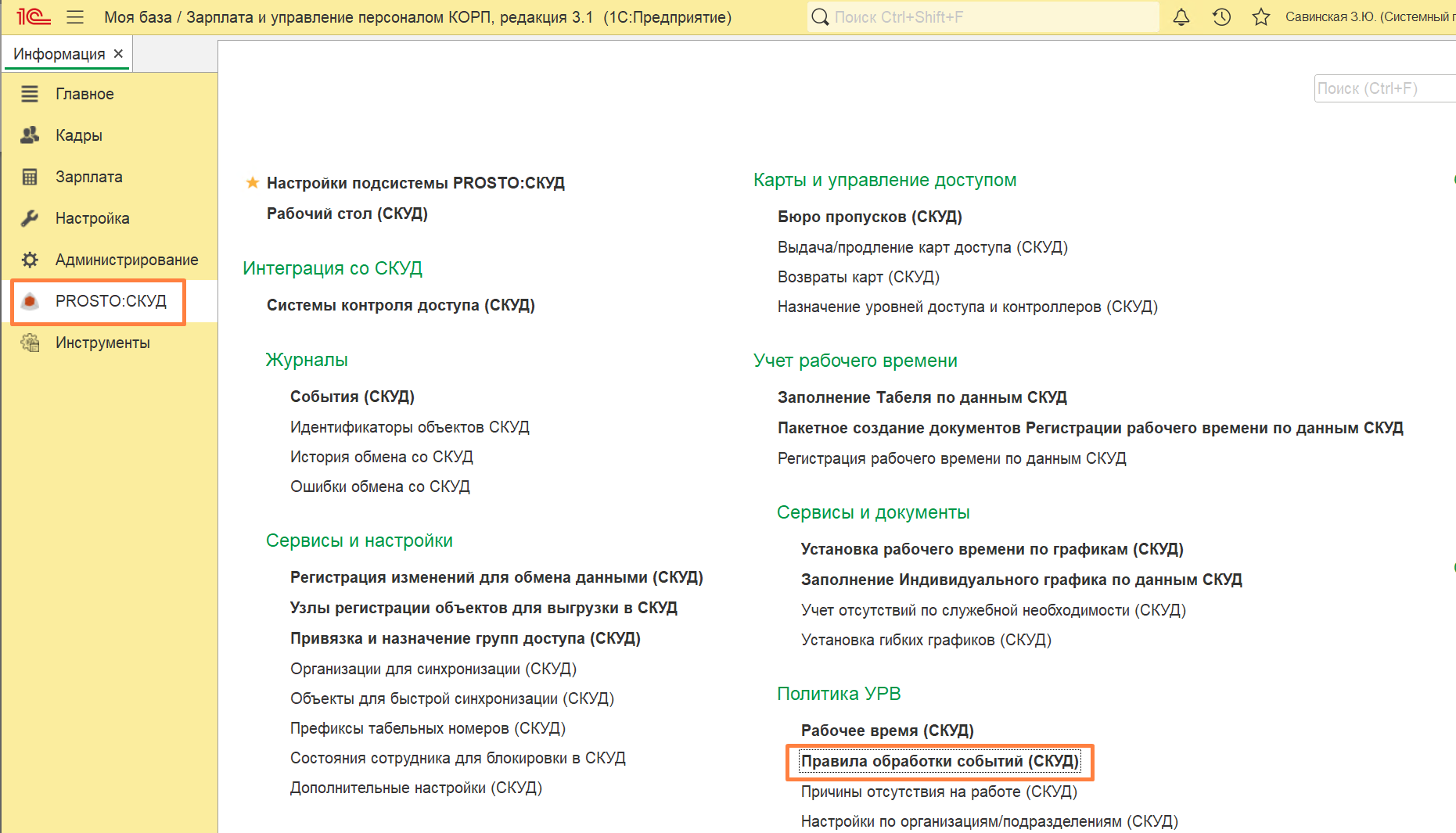This screenshot has width=1456, height=833.
Task: Open Системы контроля доступа (СКУД)
Action: [x=401, y=305]
